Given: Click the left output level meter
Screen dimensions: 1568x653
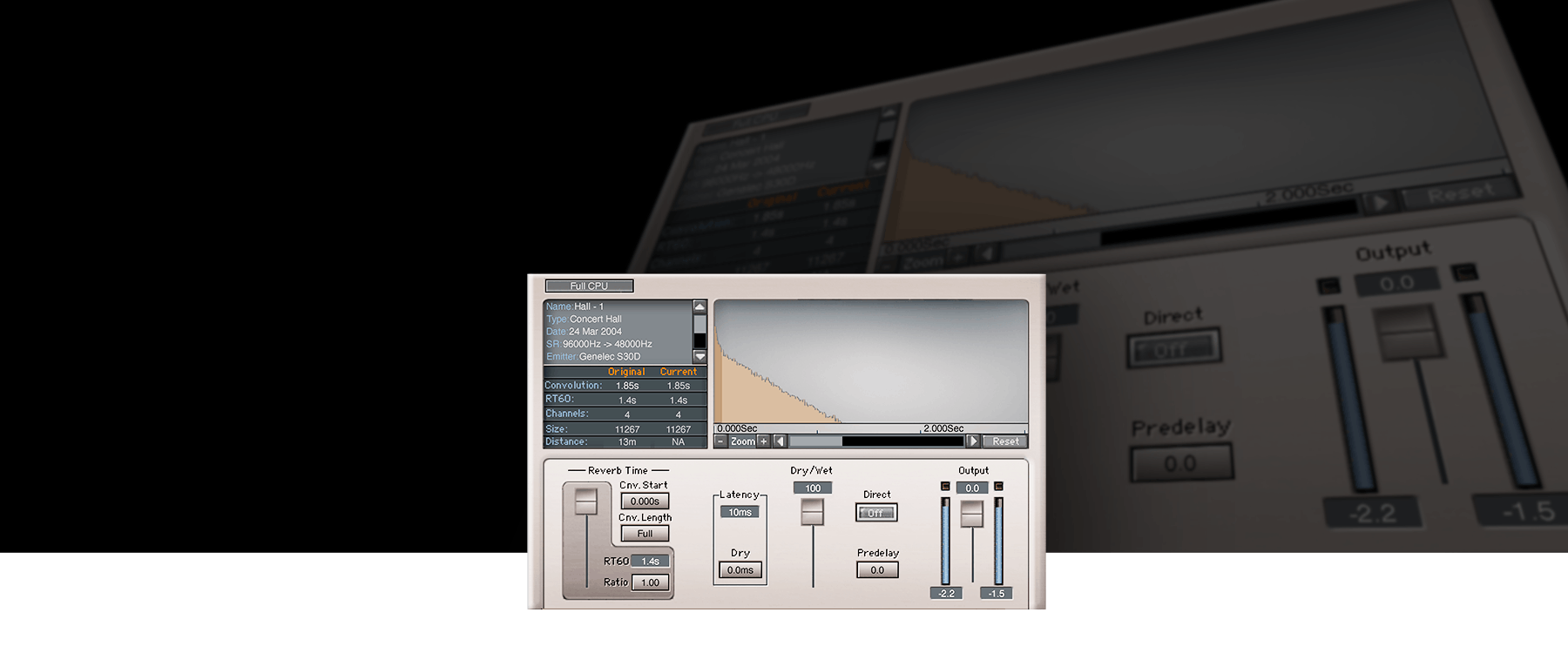Looking at the screenshot, I should [x=946, y=541].
